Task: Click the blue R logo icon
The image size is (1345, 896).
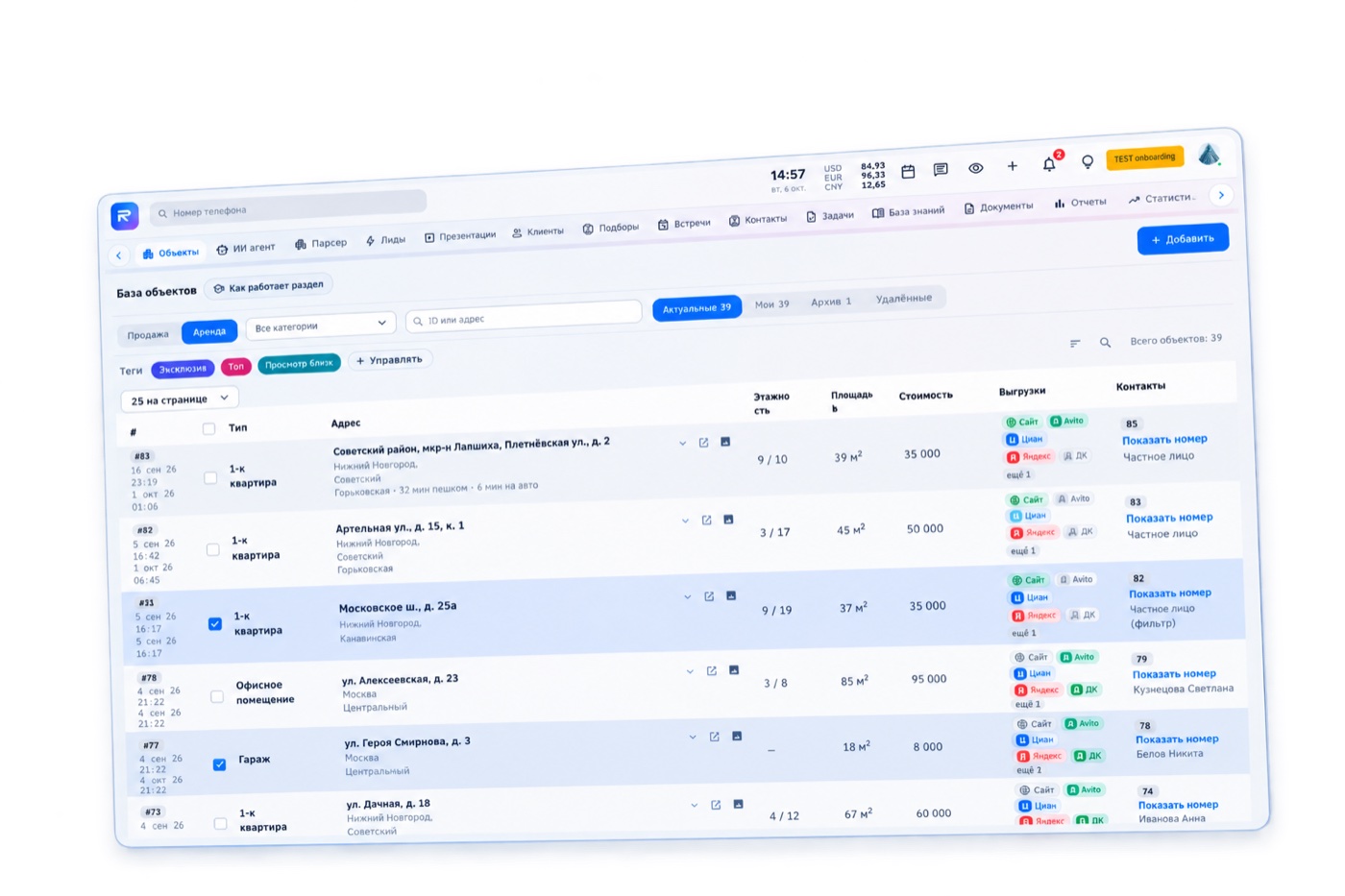Action: pos(125,216)
